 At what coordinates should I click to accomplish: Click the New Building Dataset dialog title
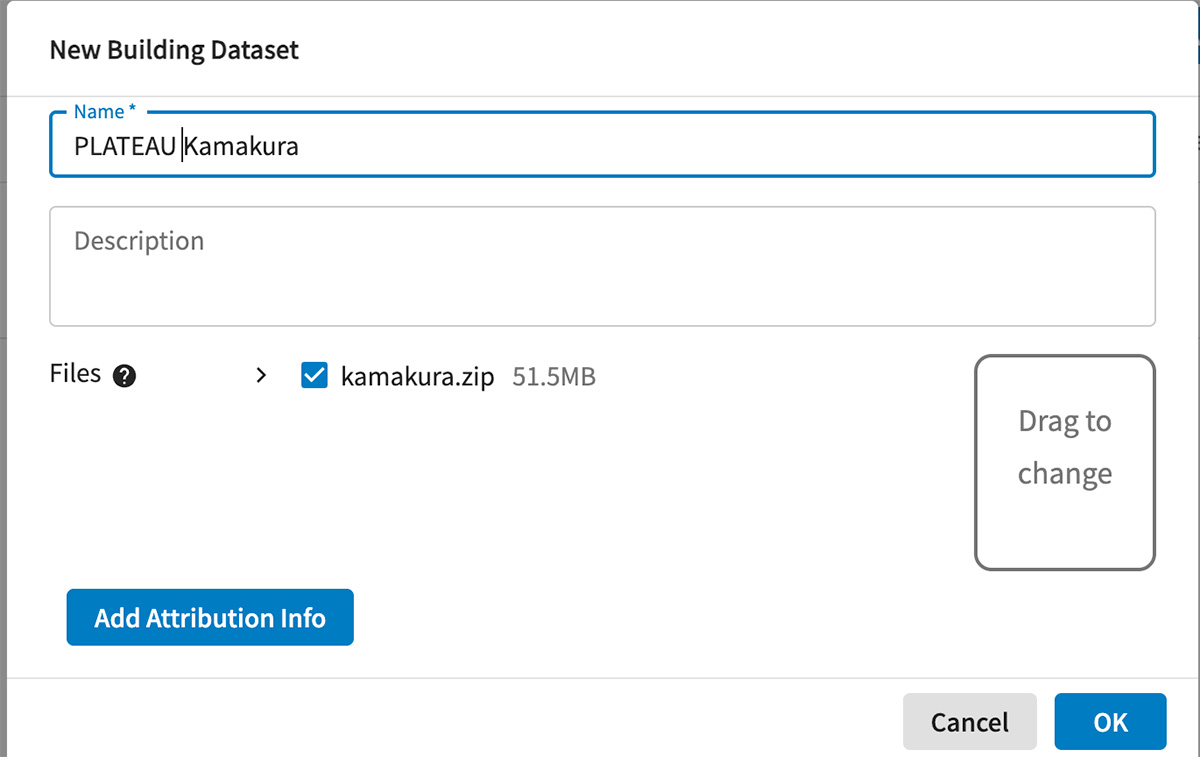click(x=174, y=50)
